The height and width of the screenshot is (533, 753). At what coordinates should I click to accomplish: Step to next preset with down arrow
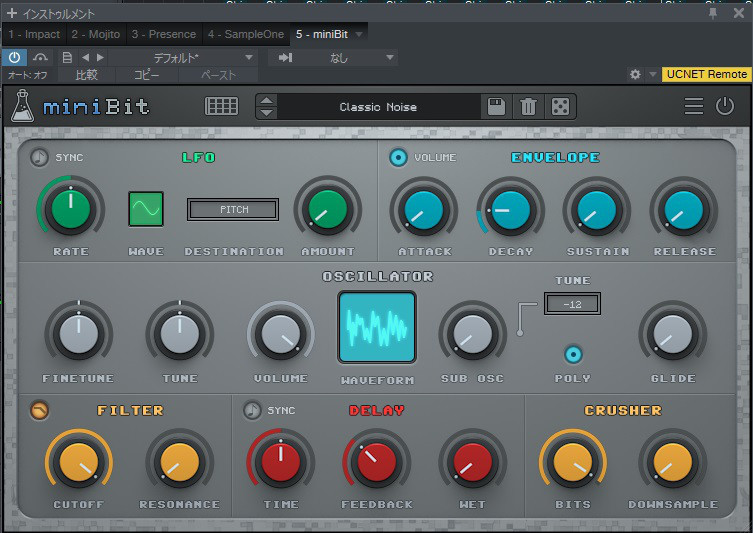(267, 112)
